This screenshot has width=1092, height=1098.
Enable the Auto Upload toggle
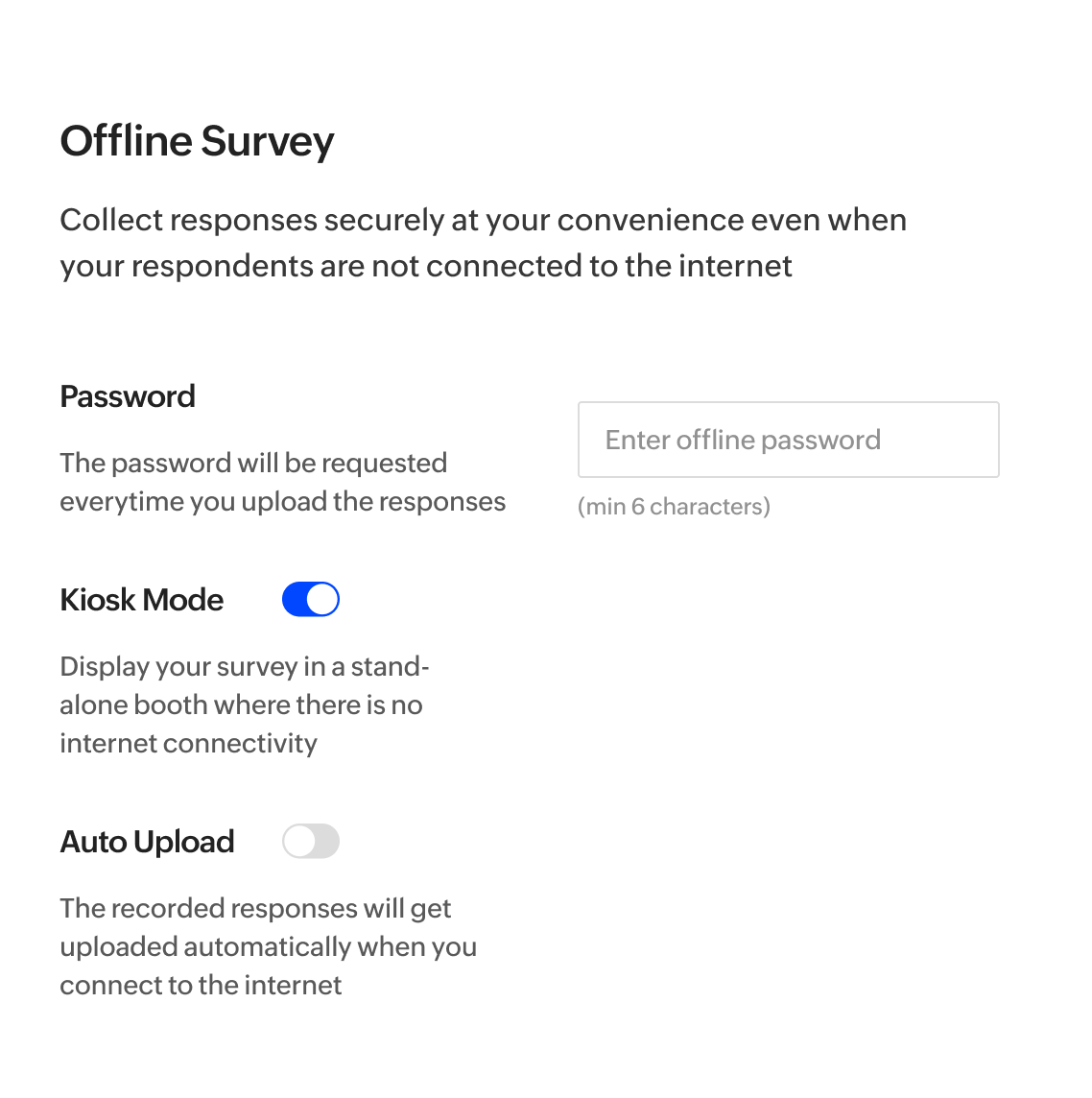click(310, 842)
